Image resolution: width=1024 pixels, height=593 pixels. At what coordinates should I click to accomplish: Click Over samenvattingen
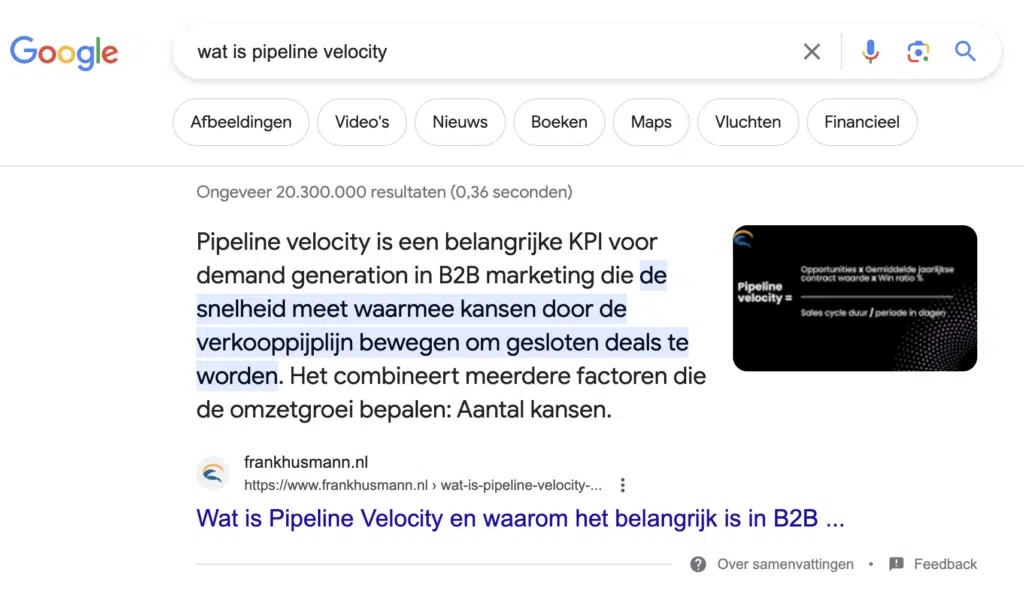784,564
